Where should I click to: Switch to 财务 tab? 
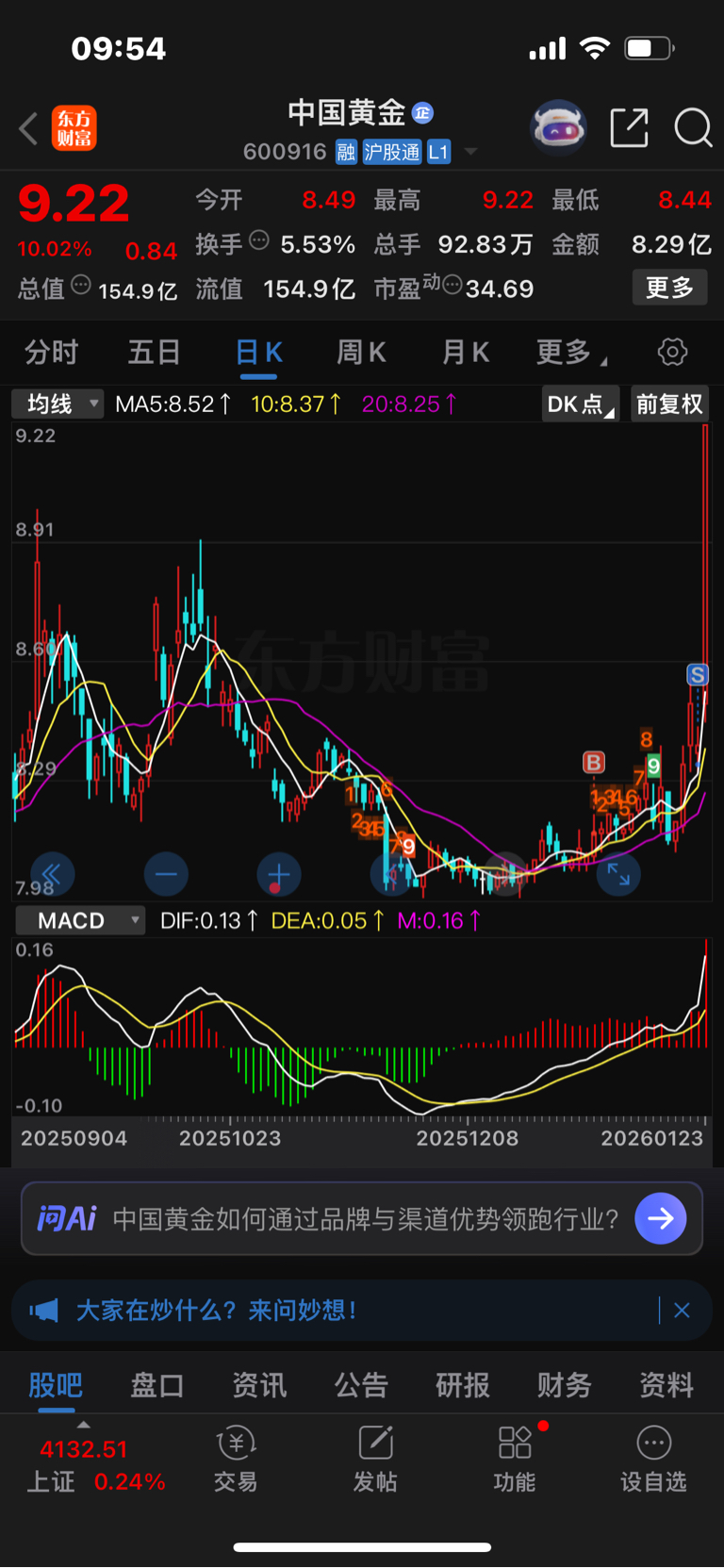pos(565,1385)
